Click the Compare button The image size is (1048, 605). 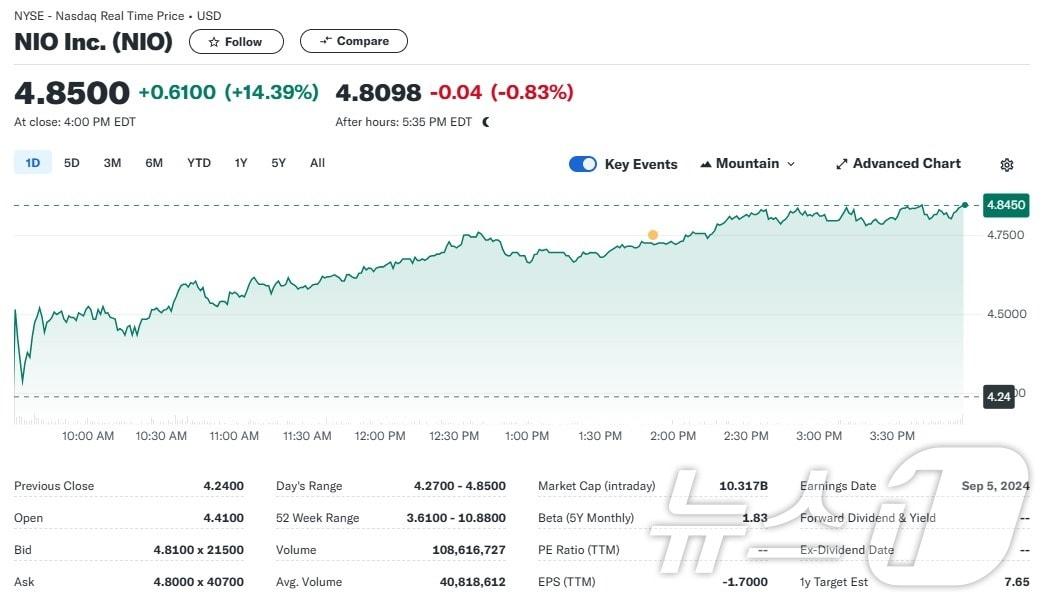354,41
